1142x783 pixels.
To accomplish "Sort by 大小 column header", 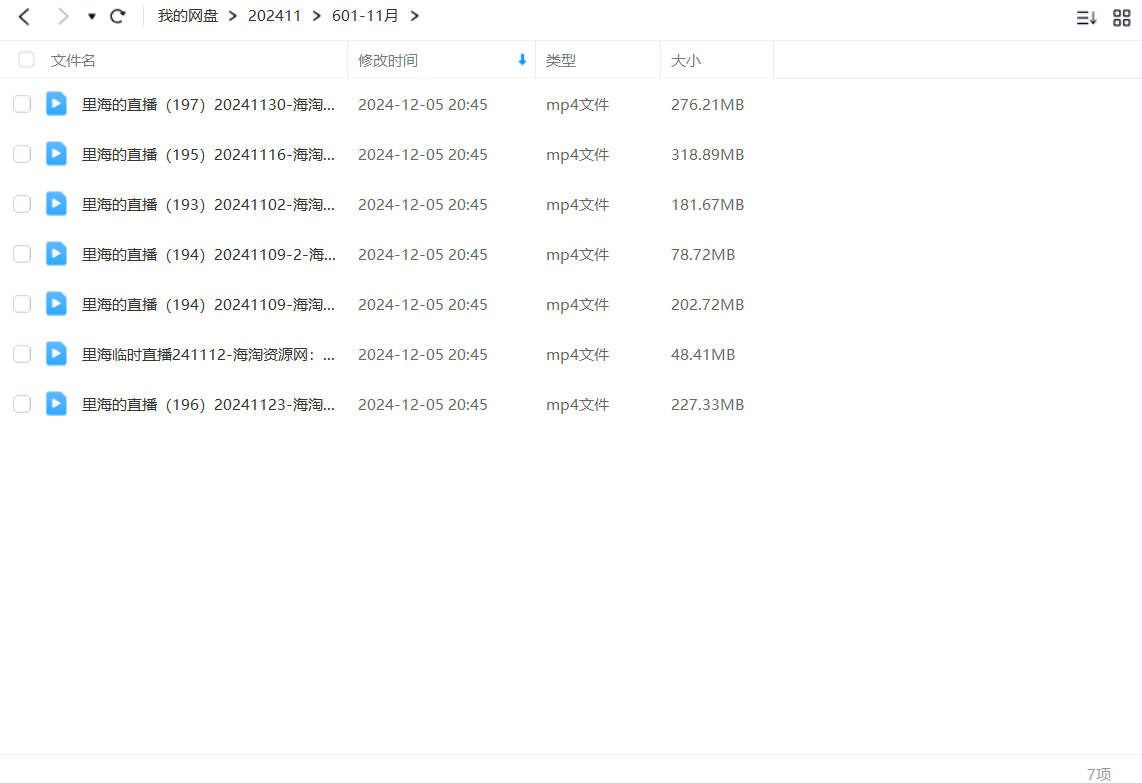I will click(x=686, y=60).
